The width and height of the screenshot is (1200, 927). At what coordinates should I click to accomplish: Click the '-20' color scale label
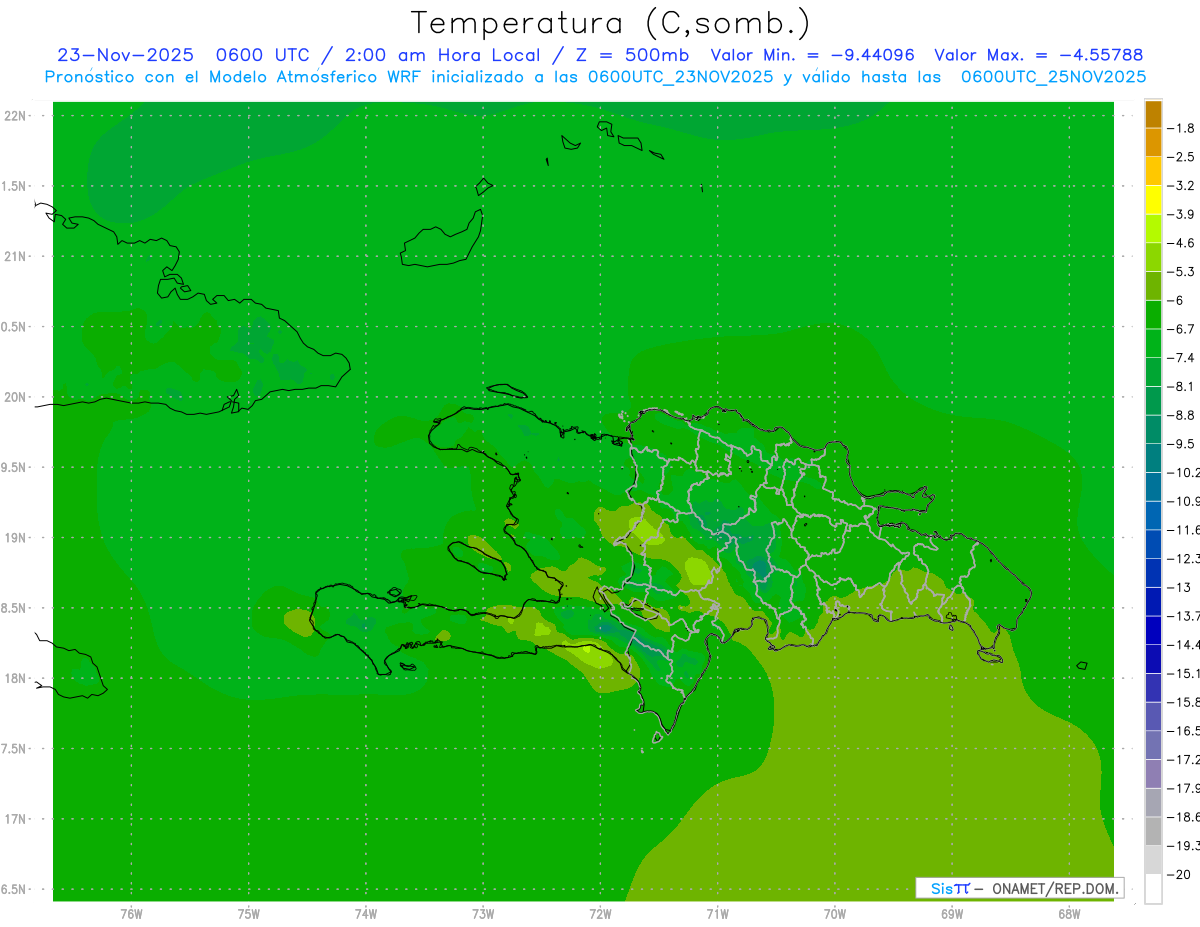1181,875
